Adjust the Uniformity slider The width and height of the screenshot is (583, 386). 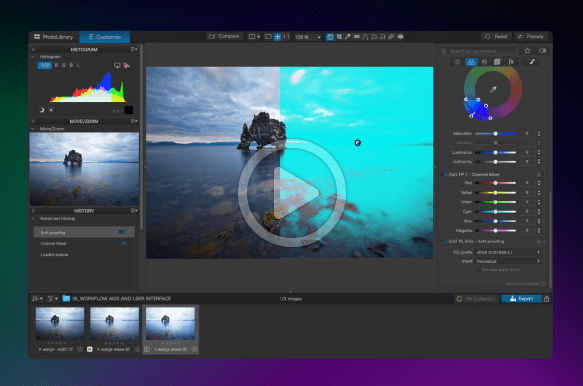click(495, 162)
